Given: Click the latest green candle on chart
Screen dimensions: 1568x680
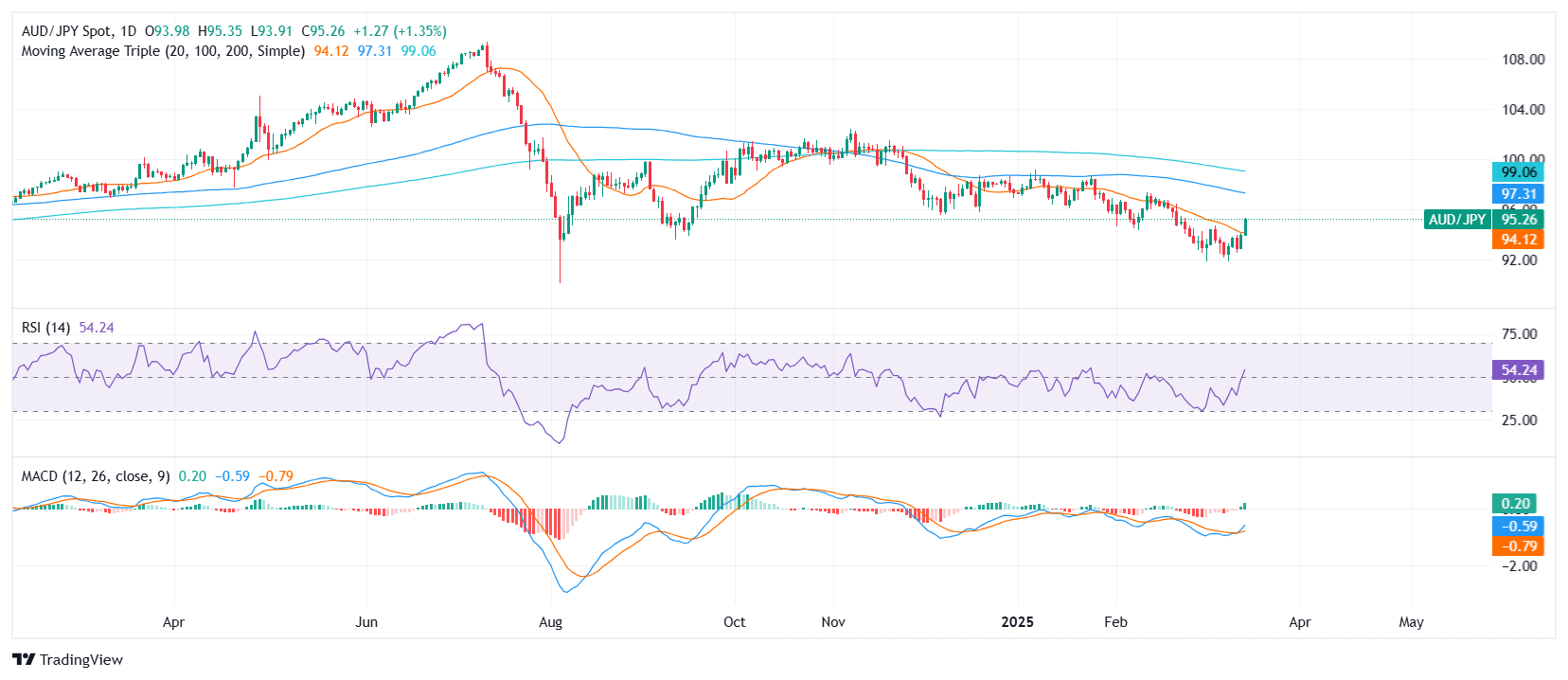Looking at the screenshot, I should pyautogui.click(x=1245, y=226).
